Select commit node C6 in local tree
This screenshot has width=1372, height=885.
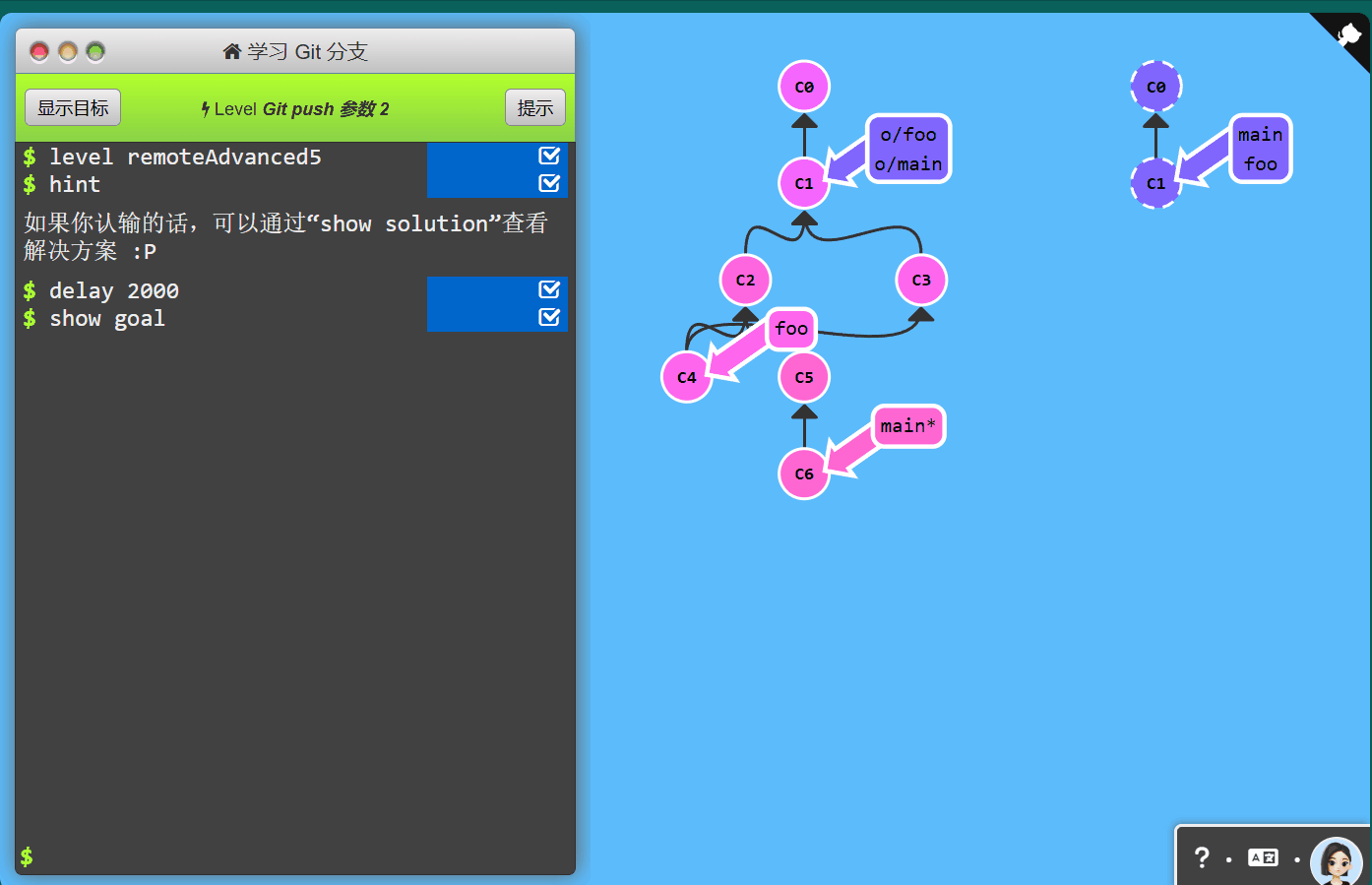(x=804, y=474)
